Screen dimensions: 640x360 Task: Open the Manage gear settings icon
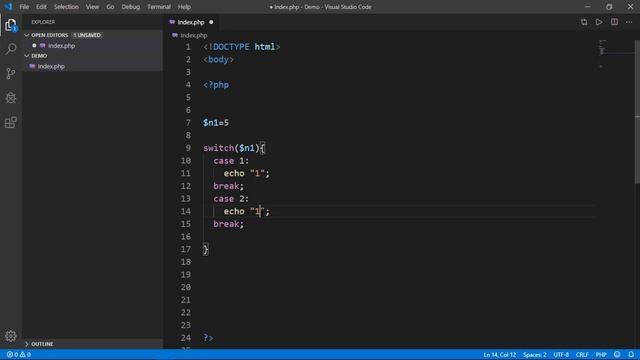[11, 336]
